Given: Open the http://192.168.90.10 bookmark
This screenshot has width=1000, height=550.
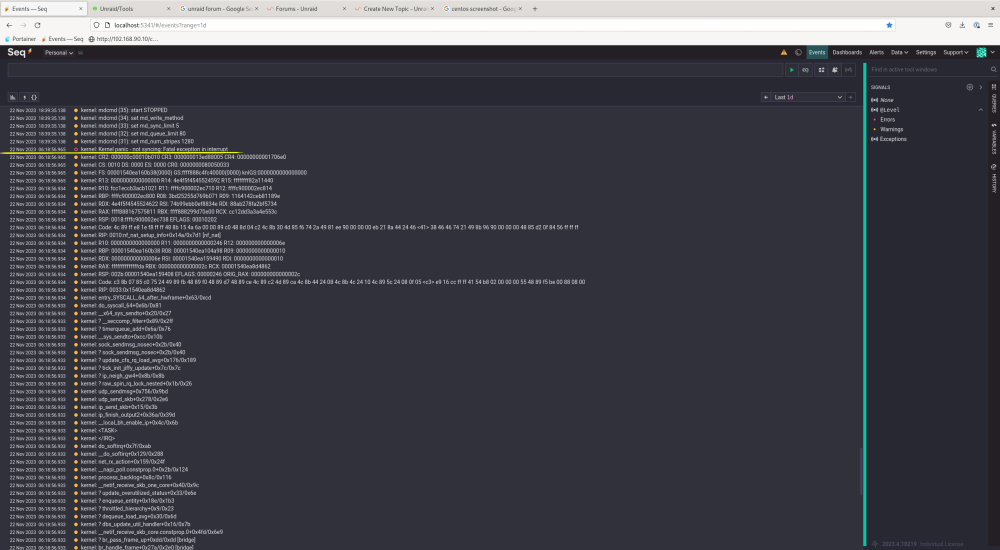Looking at the screenshot, I should click(x=123, y=39).
